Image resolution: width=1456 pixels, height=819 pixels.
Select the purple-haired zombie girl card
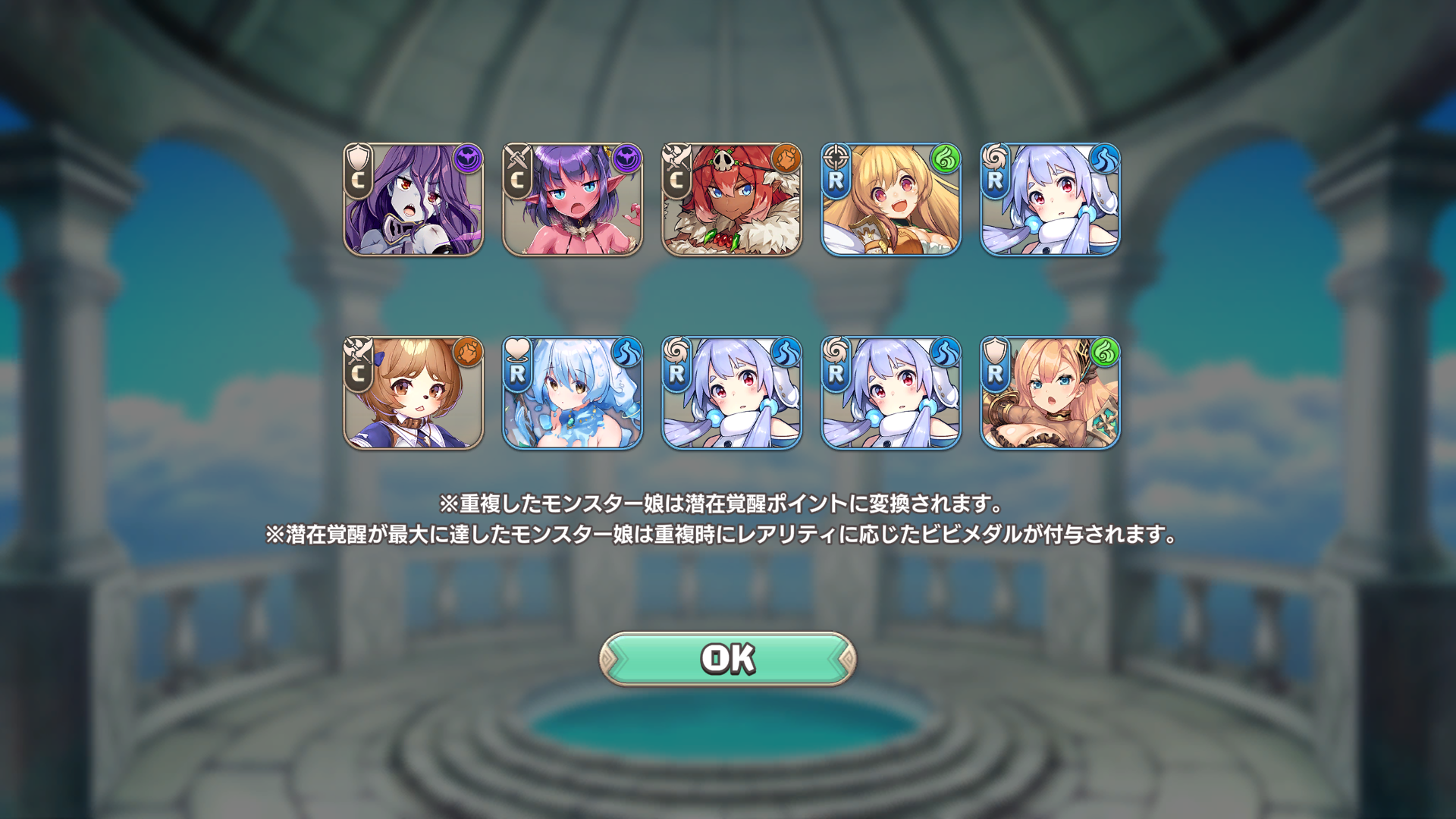(413, 199)
